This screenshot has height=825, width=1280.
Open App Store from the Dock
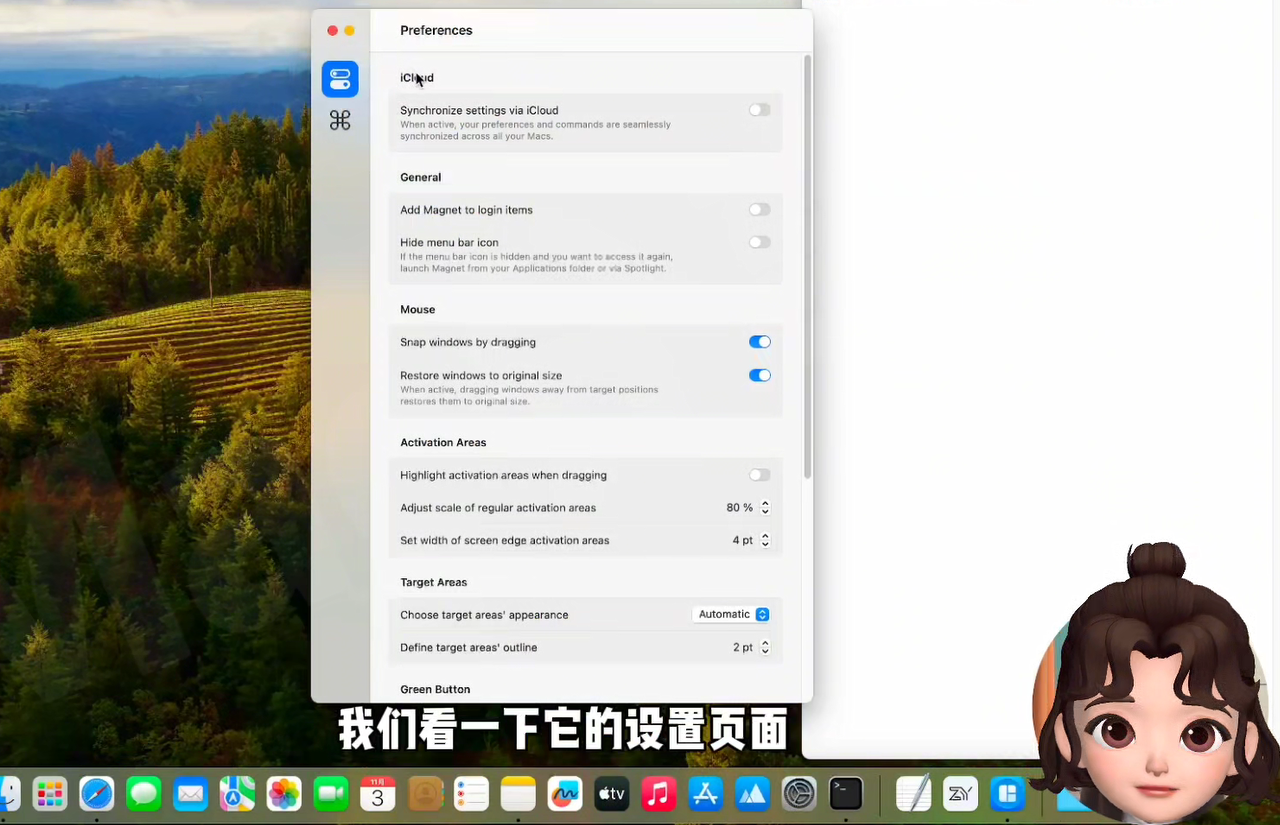705,794
